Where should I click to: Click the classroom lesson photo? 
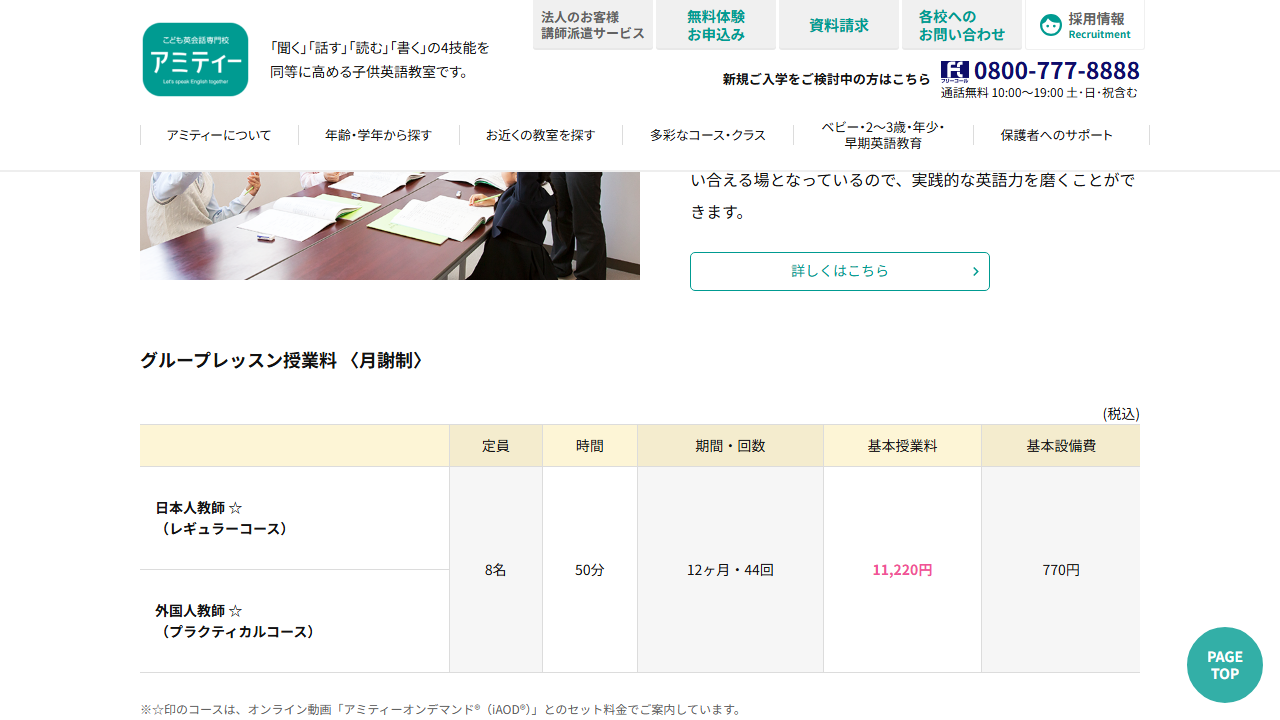click(390, 226)
